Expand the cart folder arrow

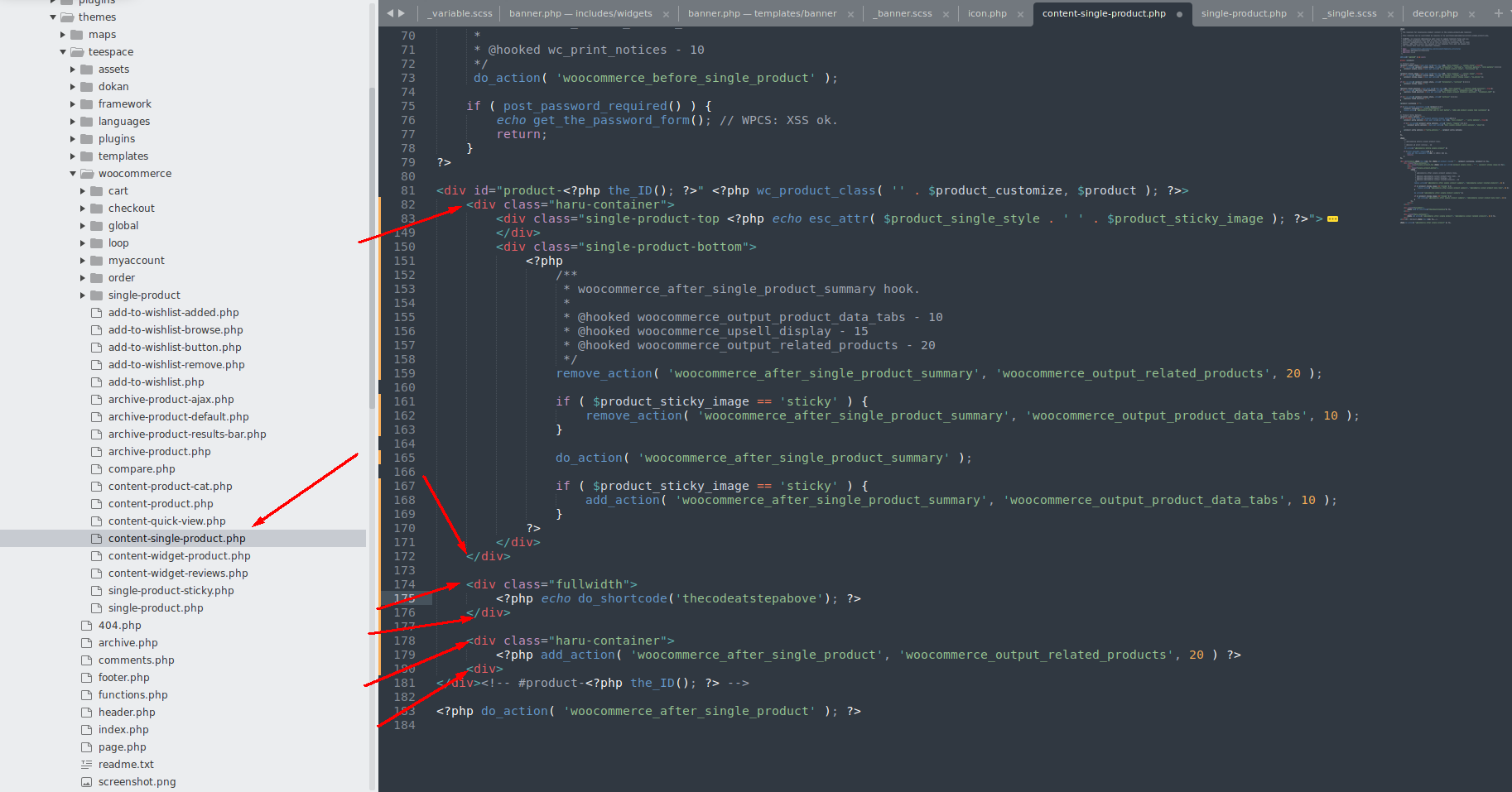[x=83, y=191]
